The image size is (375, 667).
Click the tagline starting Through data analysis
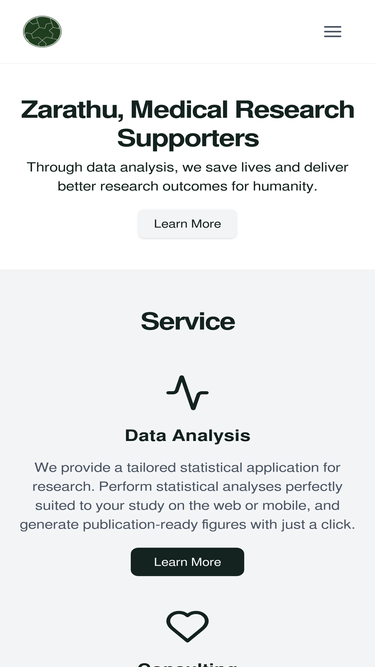click(x=188, y=177)
